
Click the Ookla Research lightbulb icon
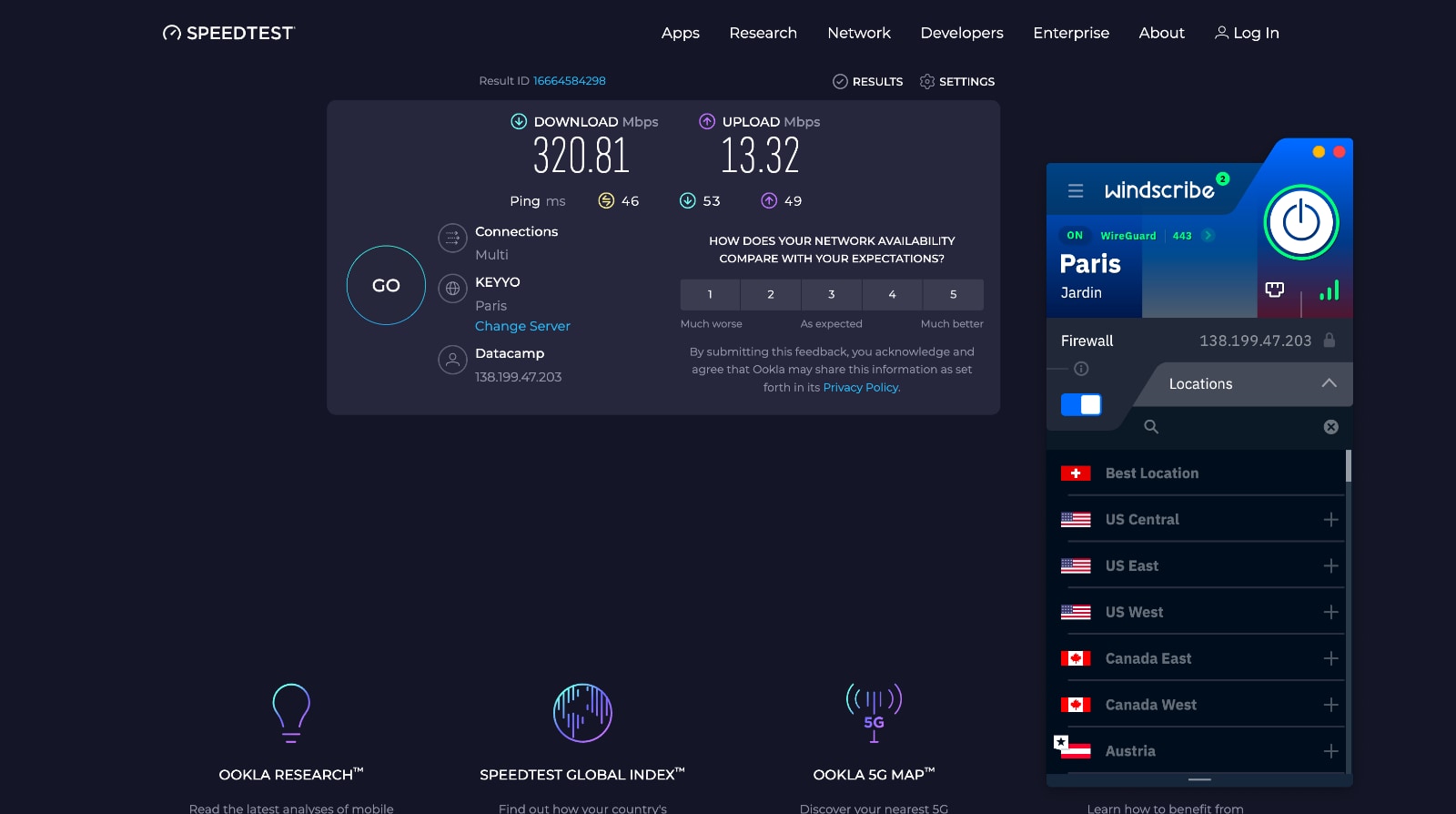click(x=291, y=713)
